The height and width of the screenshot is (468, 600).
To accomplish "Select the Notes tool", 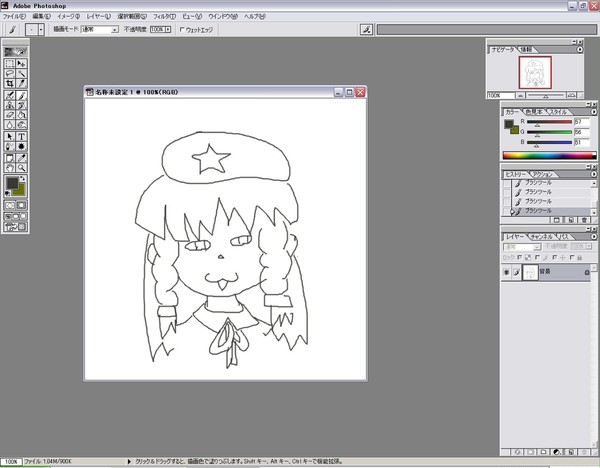I will pyautogui.click(x=10, y=158).
